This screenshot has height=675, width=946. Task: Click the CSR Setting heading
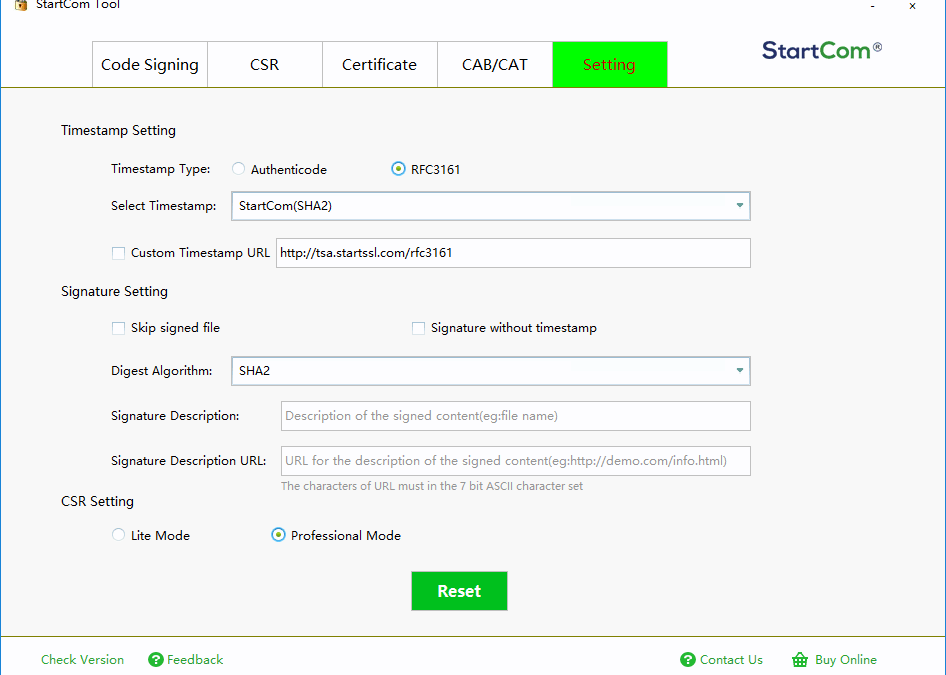(97, 501)
